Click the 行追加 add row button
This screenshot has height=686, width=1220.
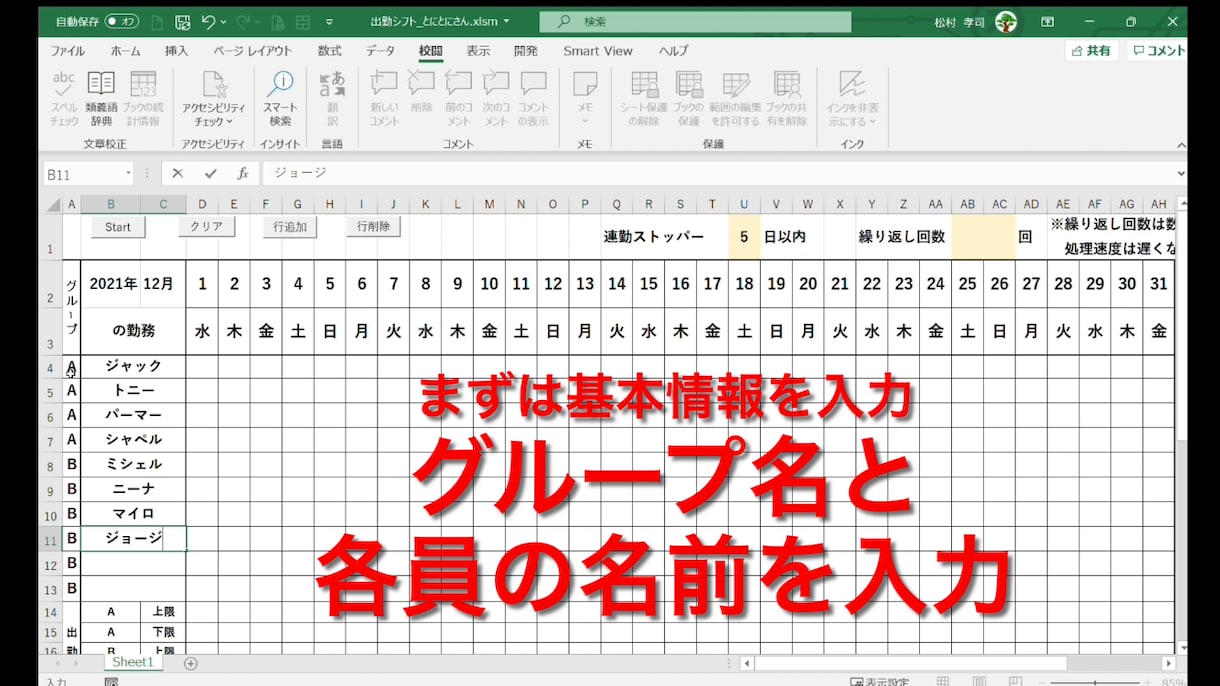290,227
